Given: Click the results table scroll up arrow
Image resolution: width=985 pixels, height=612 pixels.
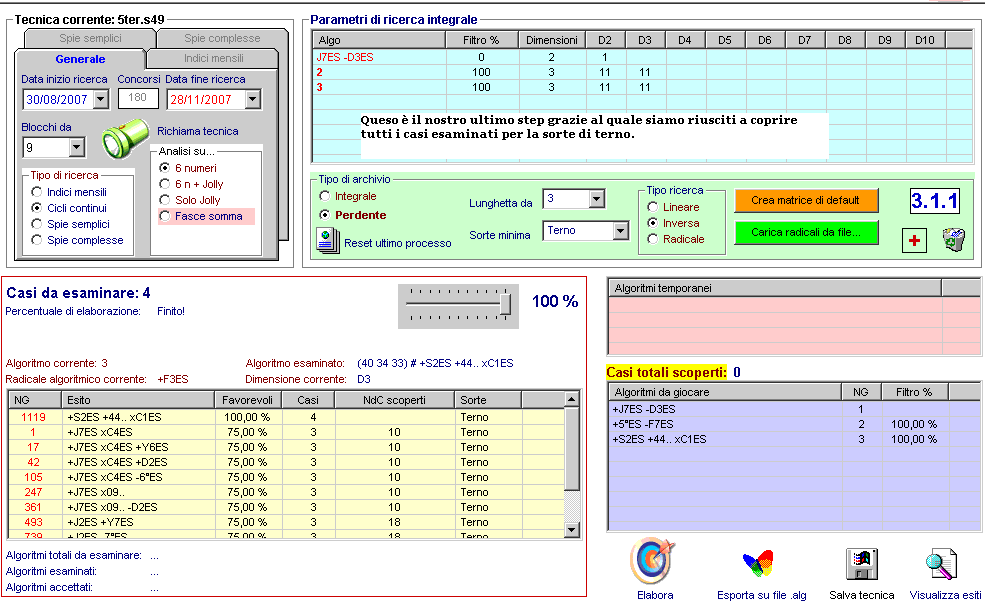Looking at the screenshot, I should [x=571, y=399].
